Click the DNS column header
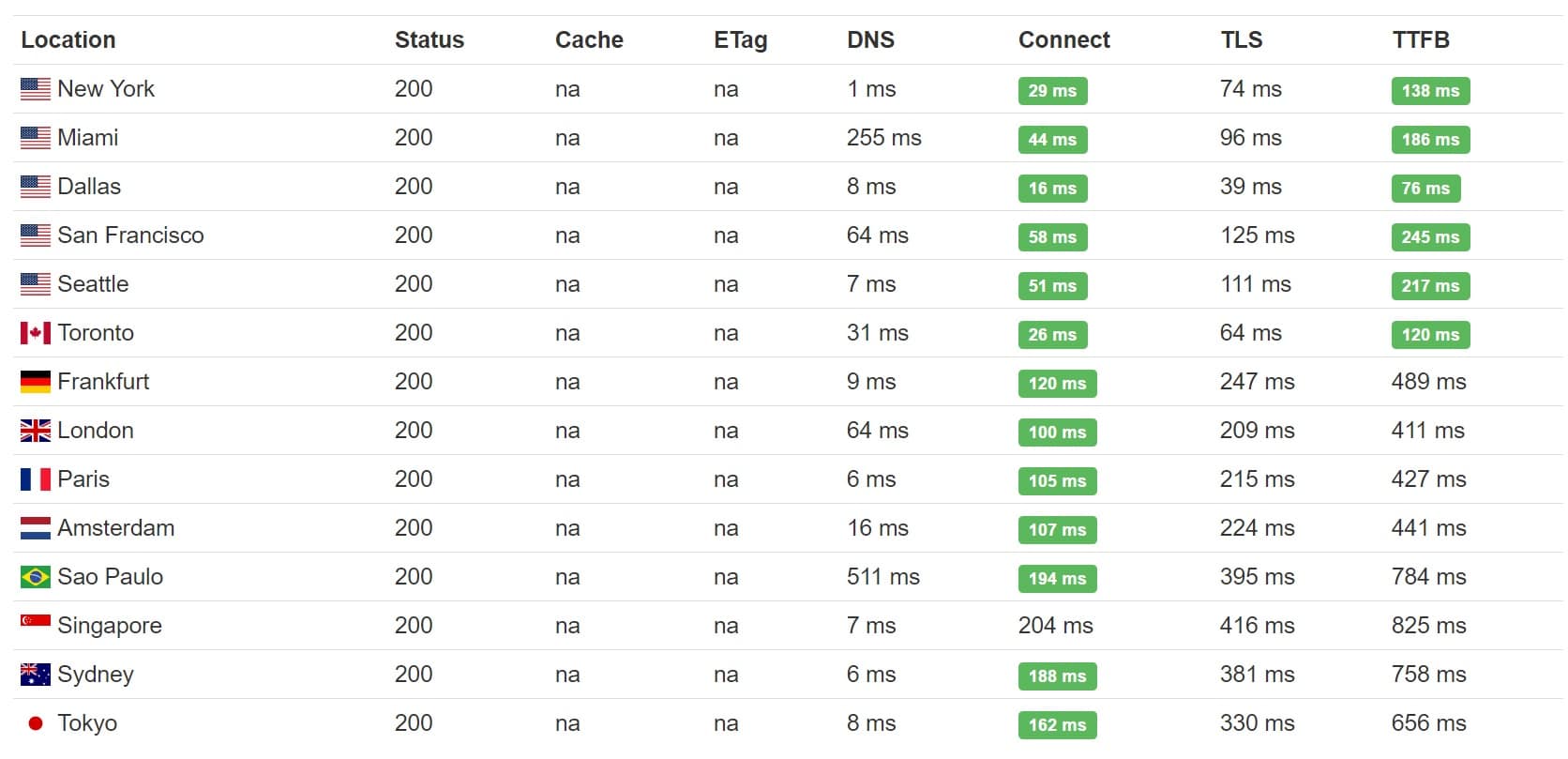This screenshot has width=1568, height=759. [870, 40]
